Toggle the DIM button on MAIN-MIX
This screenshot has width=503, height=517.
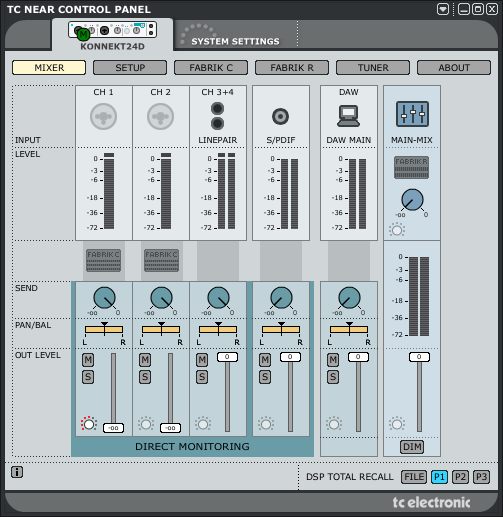[412, 447]
